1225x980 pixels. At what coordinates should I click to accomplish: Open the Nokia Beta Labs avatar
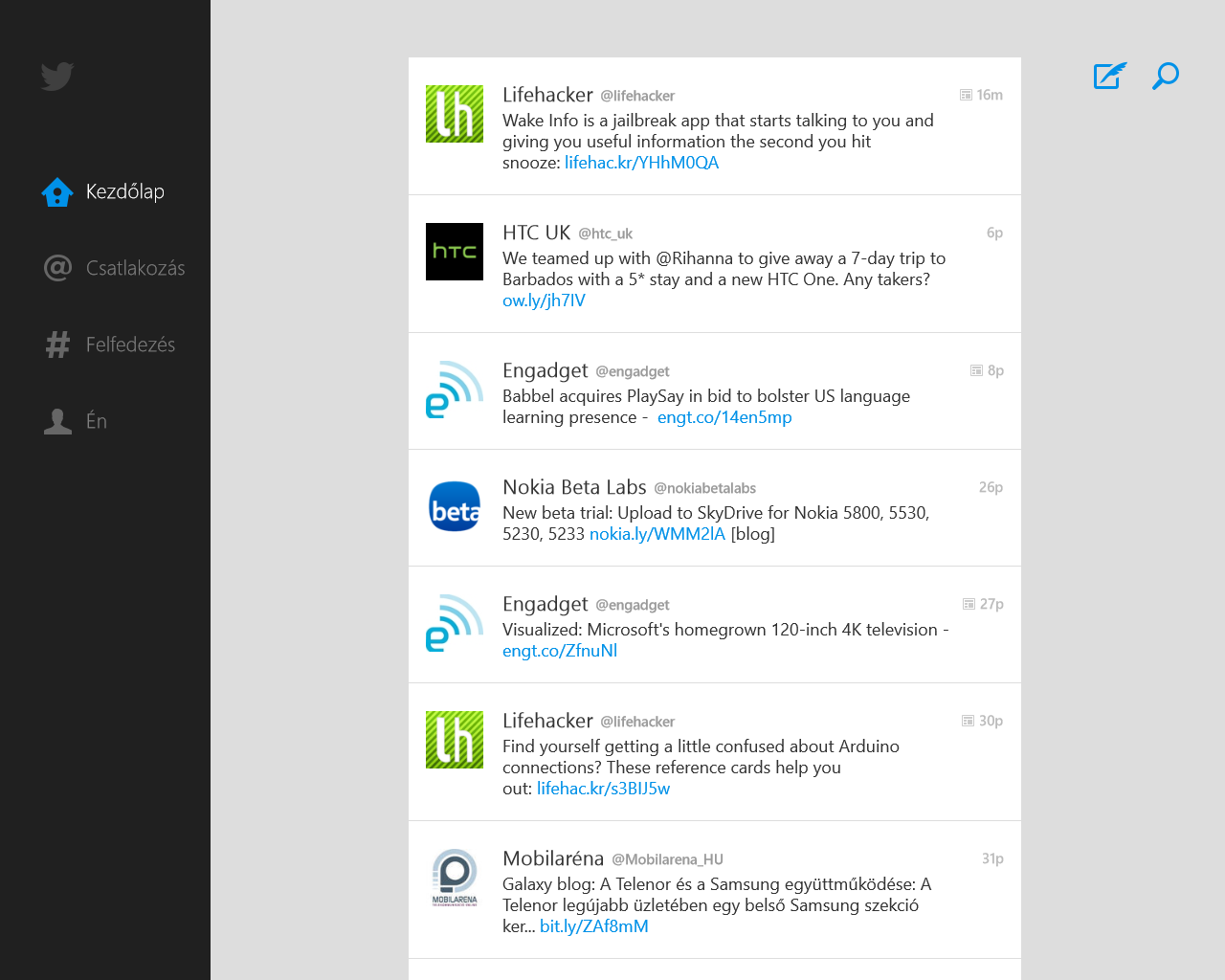point(455,506)
